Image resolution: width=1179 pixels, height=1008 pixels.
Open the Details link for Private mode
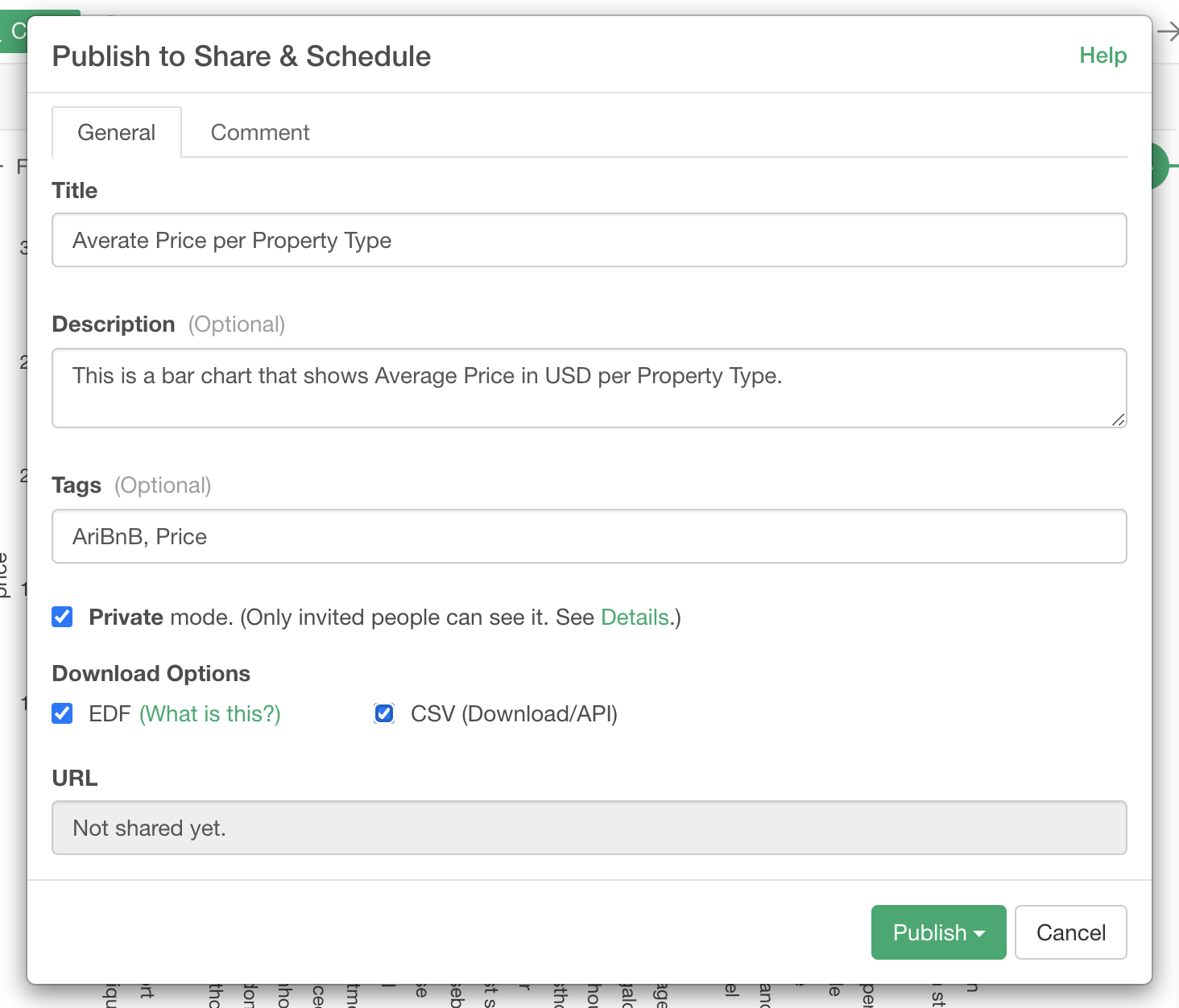635,618
